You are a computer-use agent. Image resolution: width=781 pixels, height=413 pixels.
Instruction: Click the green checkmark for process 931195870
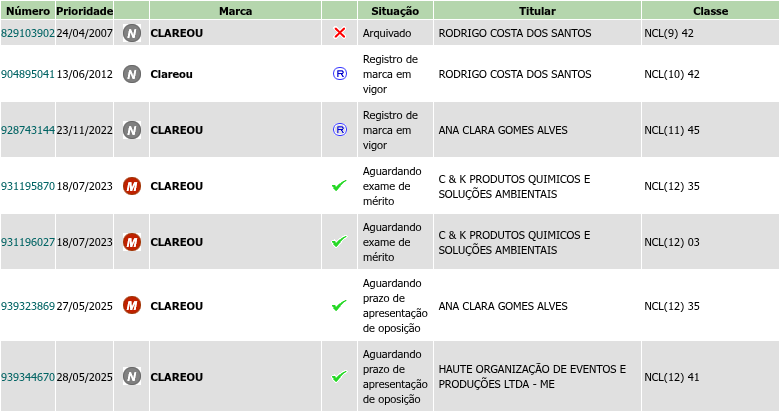pyautogui.click(x=339, y=186)
